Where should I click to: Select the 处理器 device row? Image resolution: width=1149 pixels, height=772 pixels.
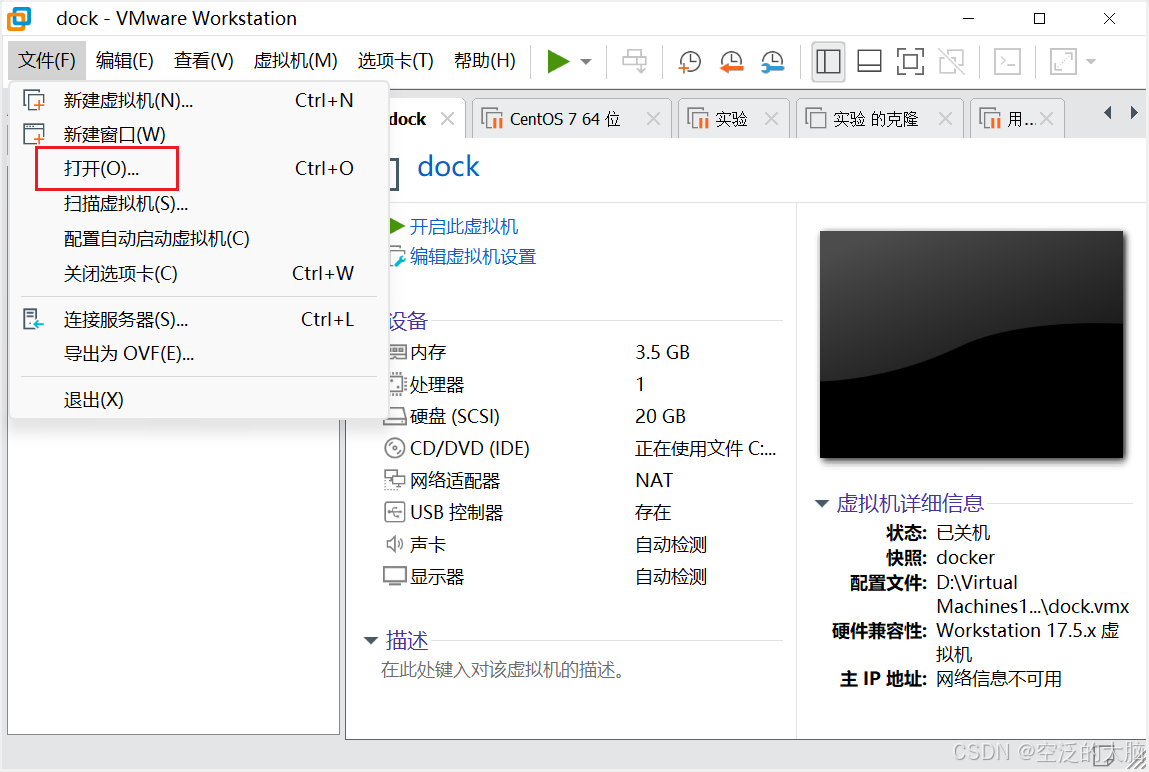click(583, 385)
